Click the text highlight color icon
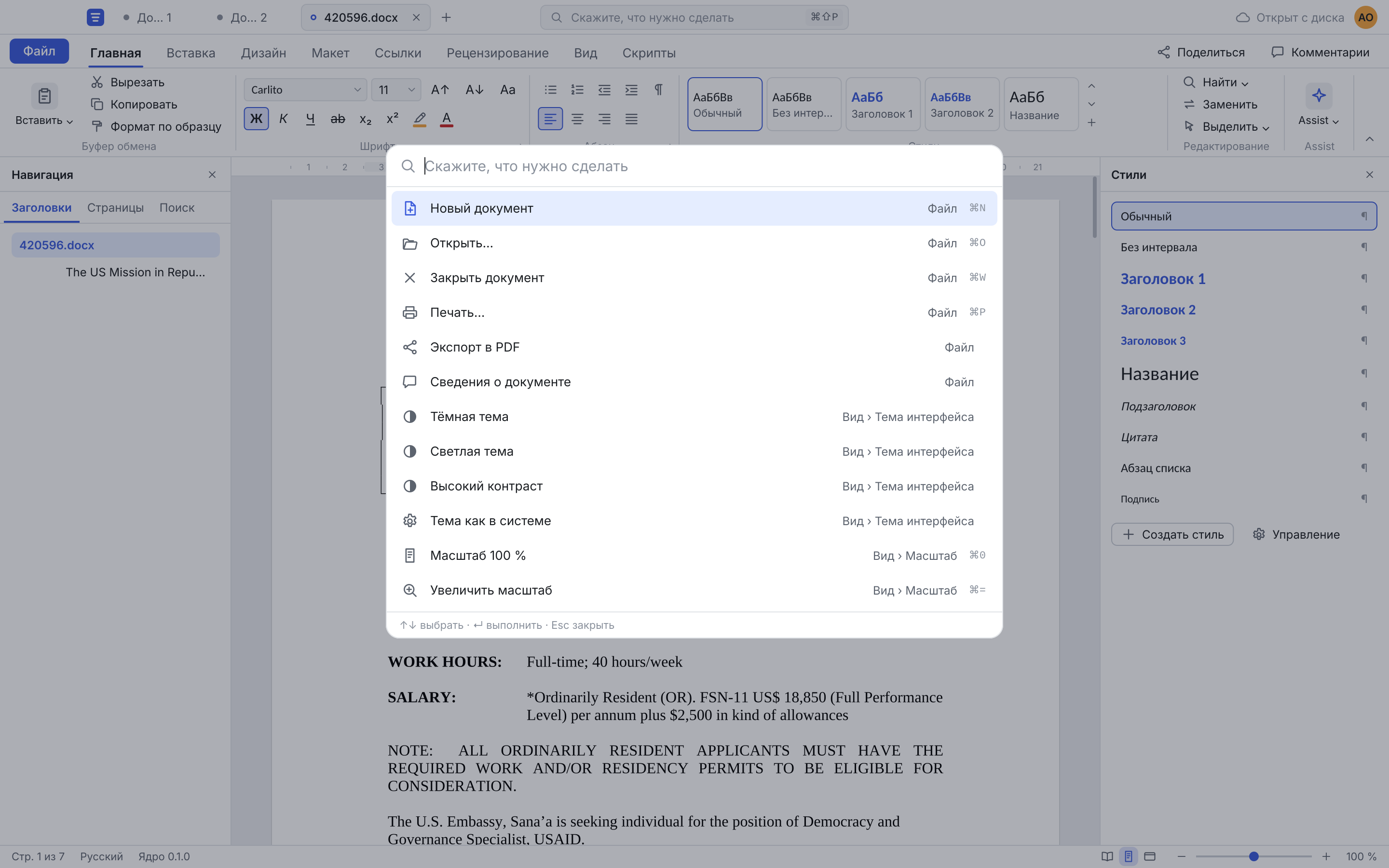Screen dimensions: 1389x868 420,119
